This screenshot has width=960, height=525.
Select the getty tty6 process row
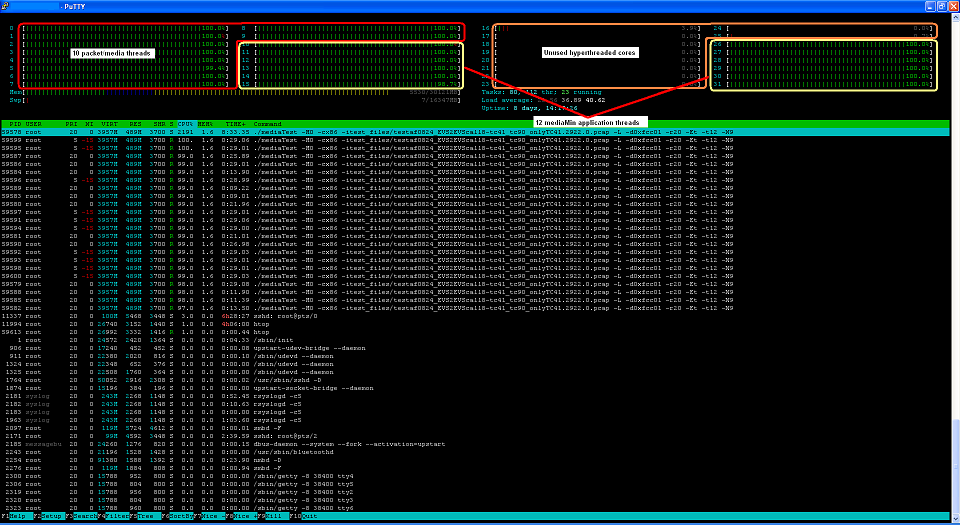(x=475, y=508)
